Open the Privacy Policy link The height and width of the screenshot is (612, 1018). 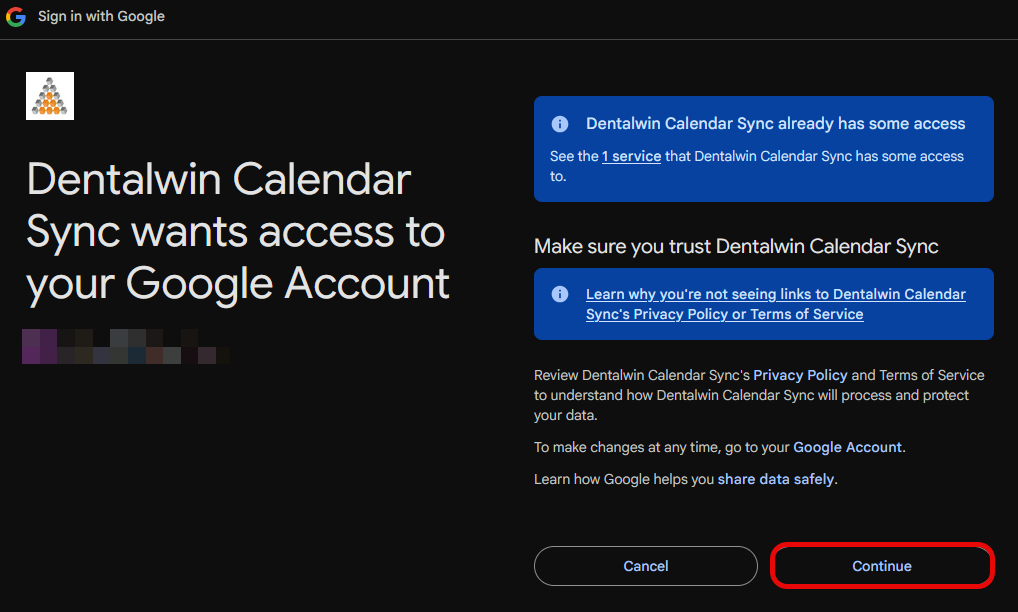coord(800,375)
